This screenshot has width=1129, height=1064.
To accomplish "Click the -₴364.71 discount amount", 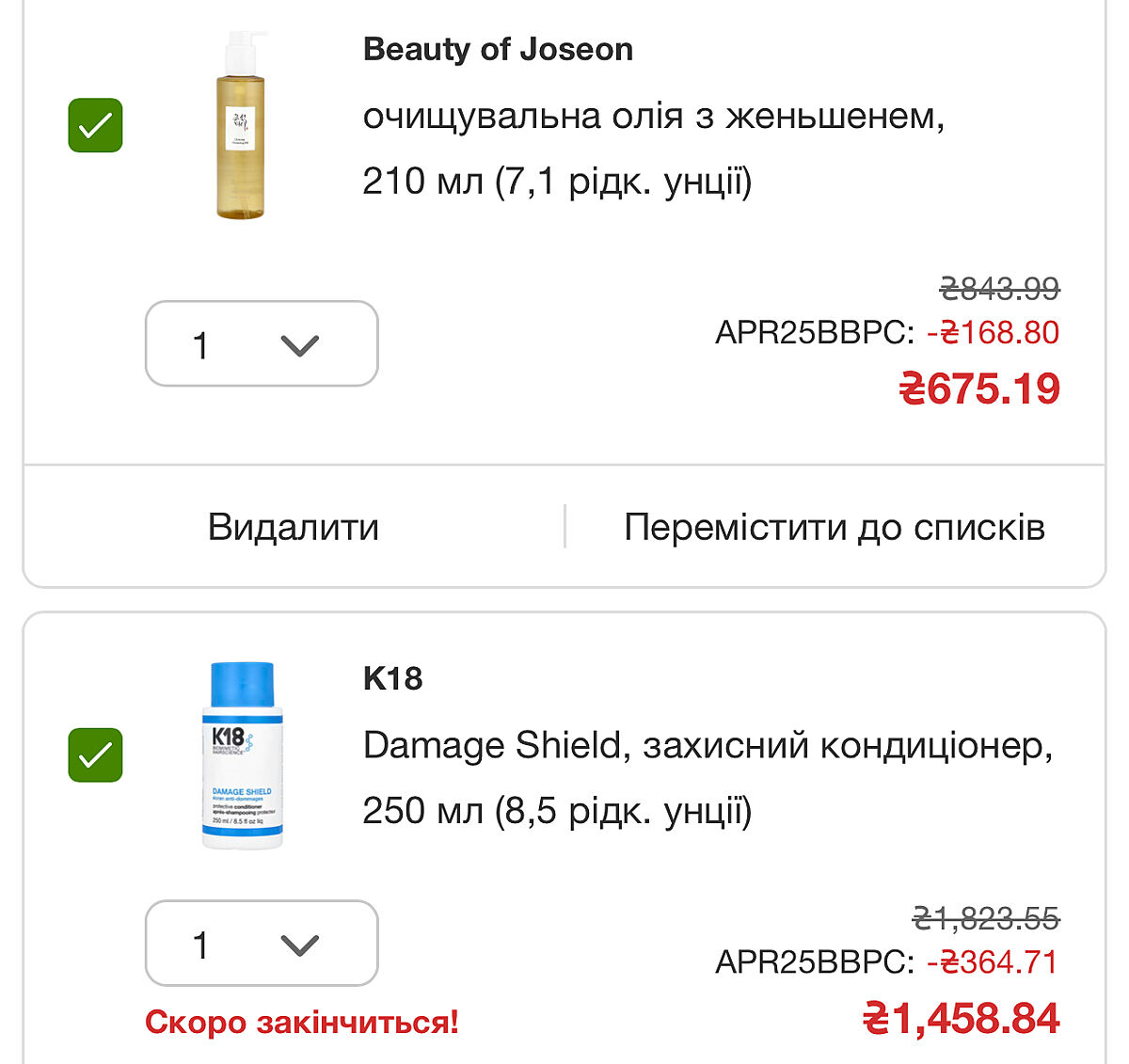I will click(993, 961).
